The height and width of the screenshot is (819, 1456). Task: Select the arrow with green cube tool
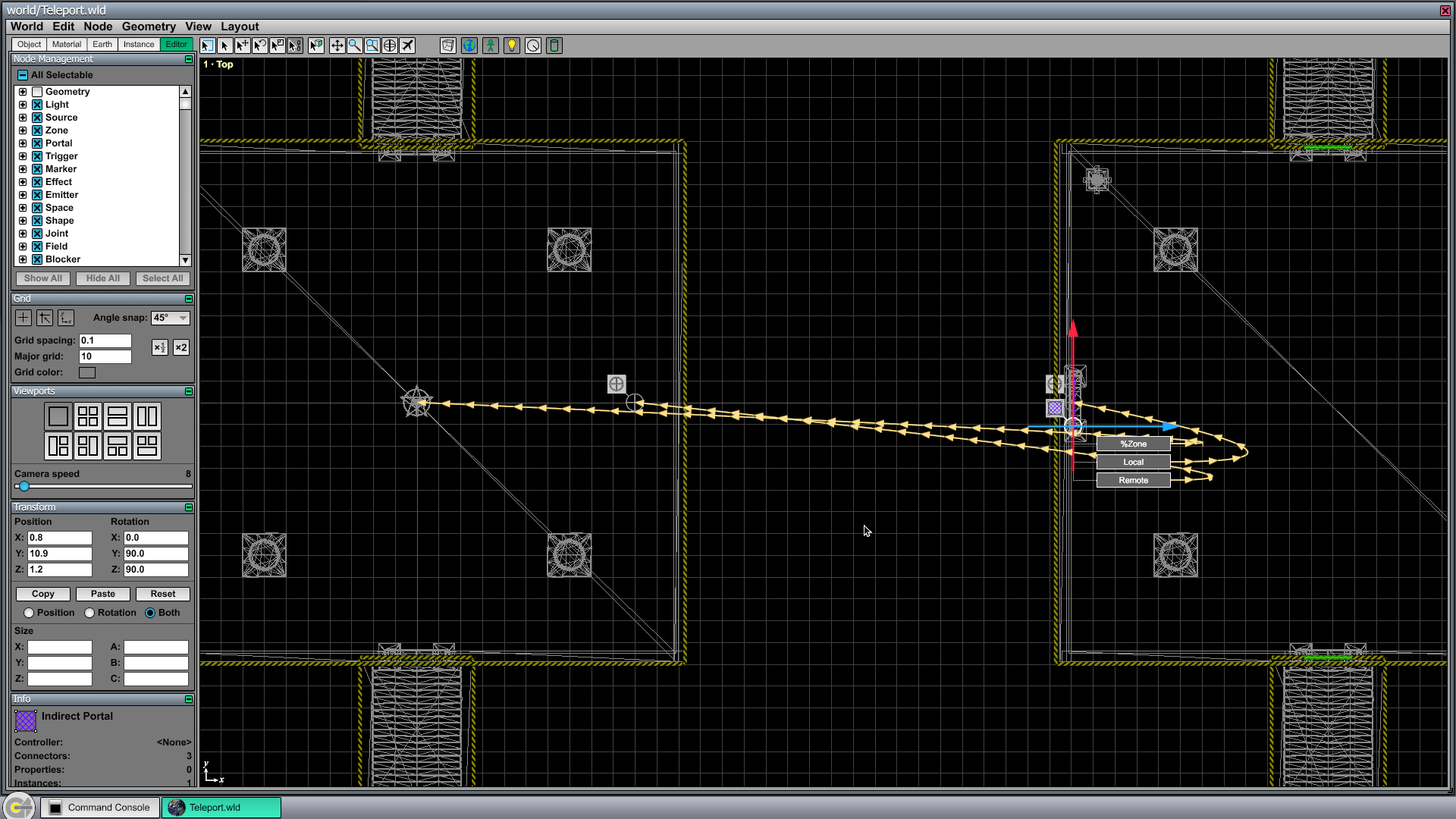pyautogui.click(x=316, y=45)
